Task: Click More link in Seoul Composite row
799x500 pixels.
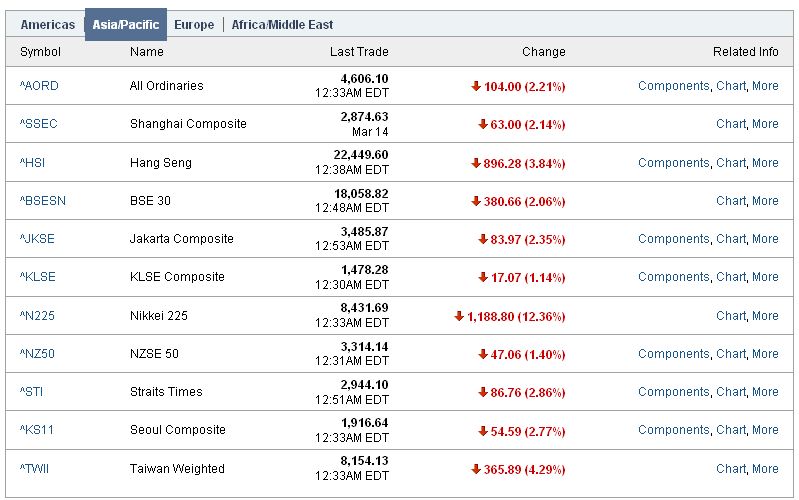Action: click(765, 430)
